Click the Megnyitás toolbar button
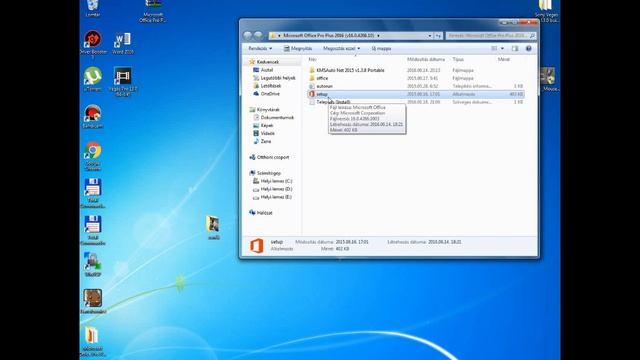640x360 pixels. 298,49
